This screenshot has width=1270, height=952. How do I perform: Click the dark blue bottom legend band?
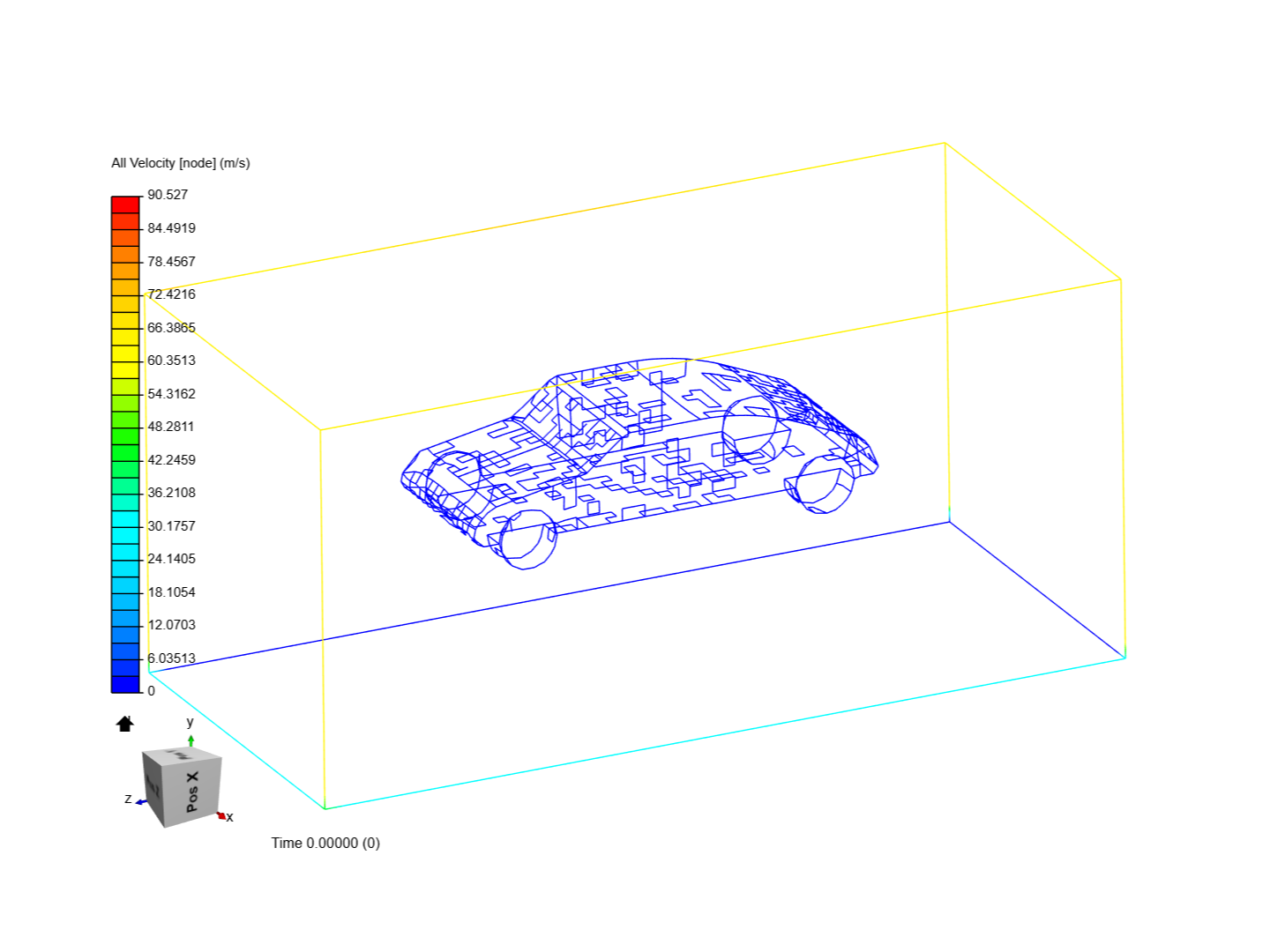coord(125,684)
